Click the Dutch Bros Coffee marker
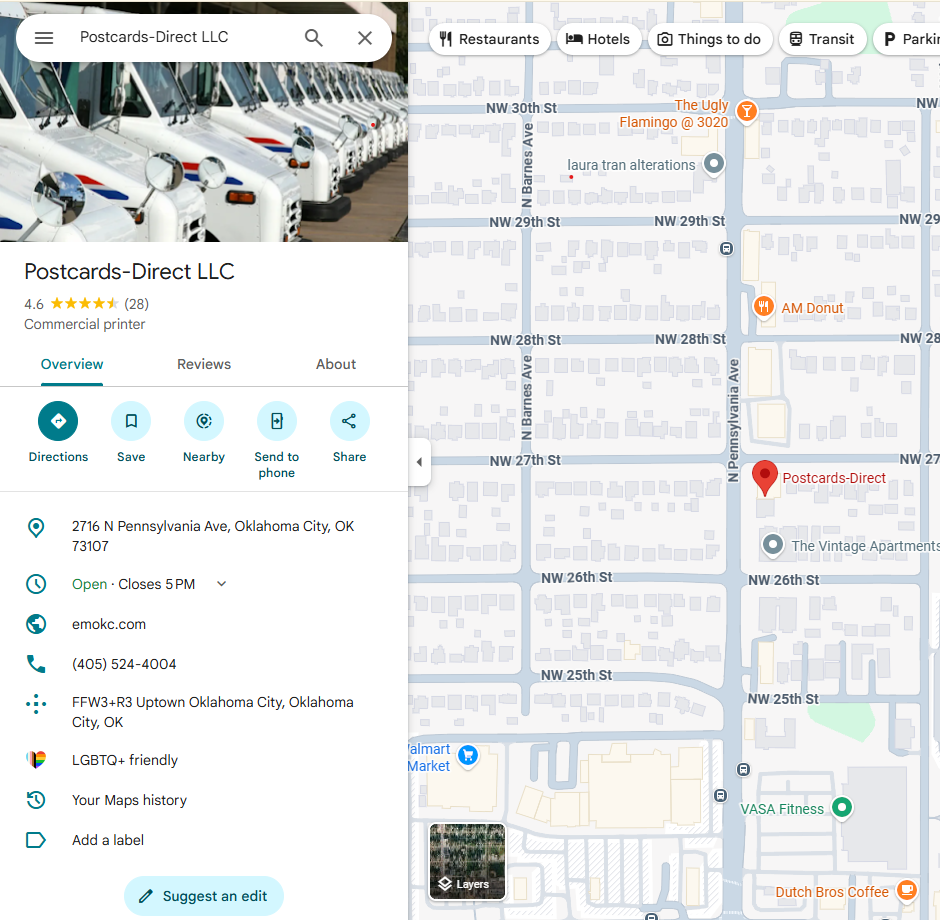 click(907, 889)
